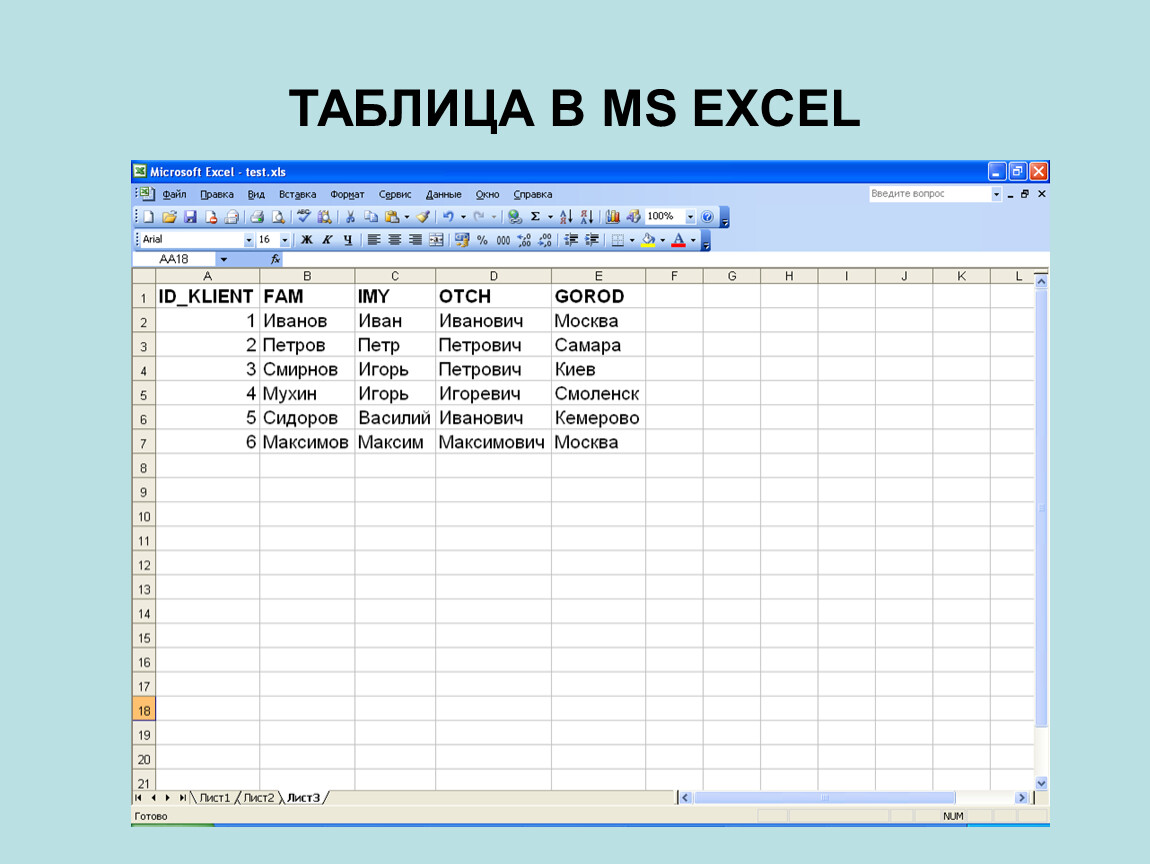Open the Research binoculars icon

tap(324, 217)
